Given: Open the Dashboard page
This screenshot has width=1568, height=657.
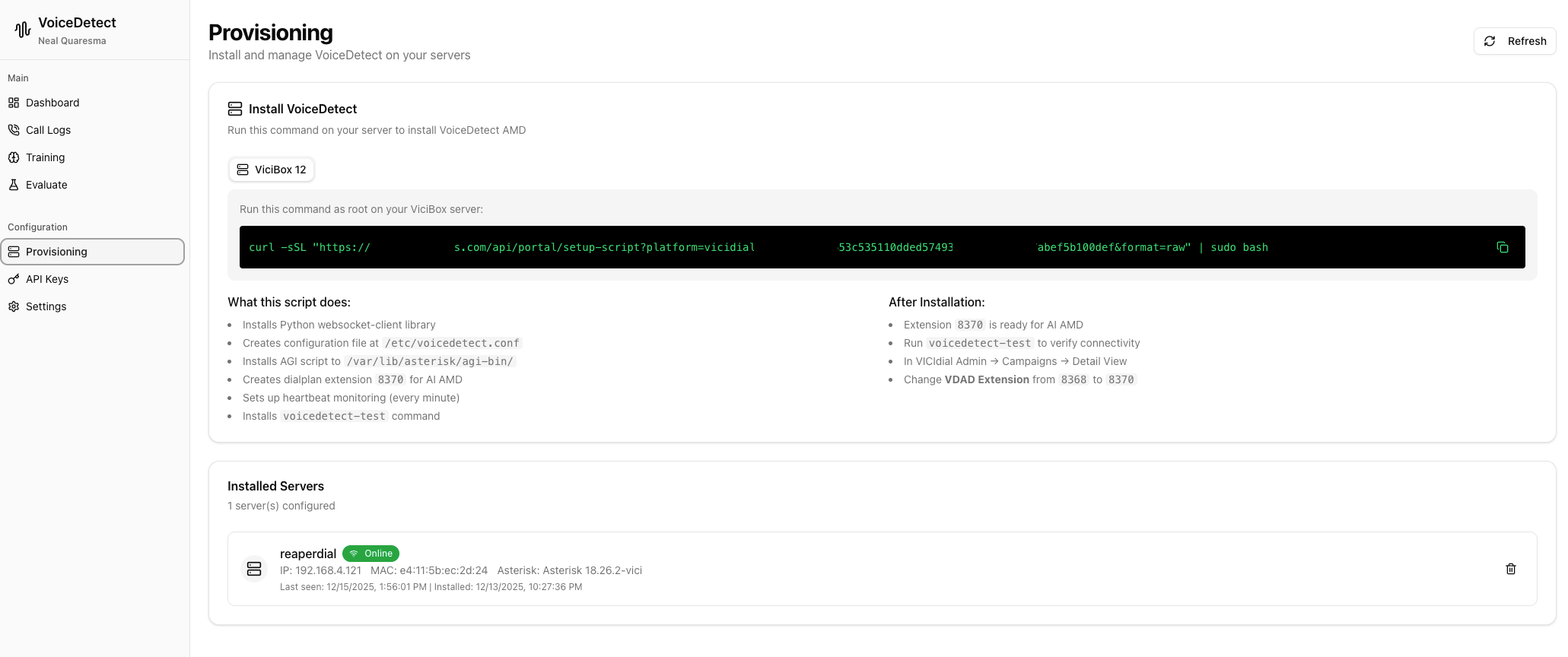Looking at the screenshot, I should click(x=93, y=103).
